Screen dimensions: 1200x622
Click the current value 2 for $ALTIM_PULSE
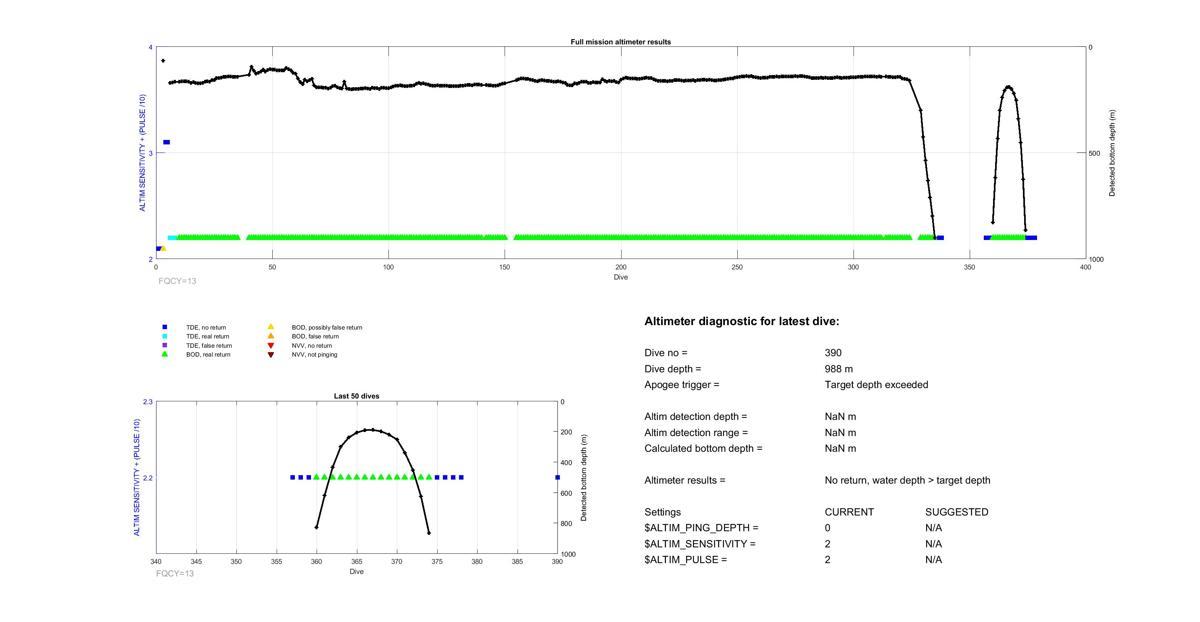pos(828,560)
